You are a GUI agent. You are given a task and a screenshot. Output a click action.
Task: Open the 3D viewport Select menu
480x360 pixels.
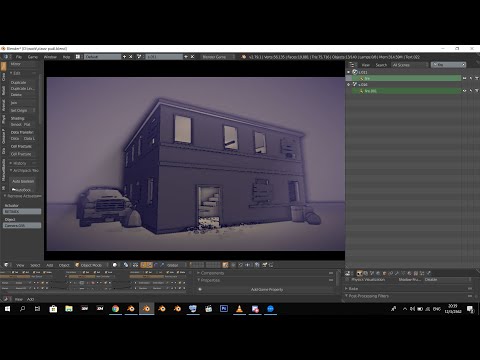coord(35,265)
